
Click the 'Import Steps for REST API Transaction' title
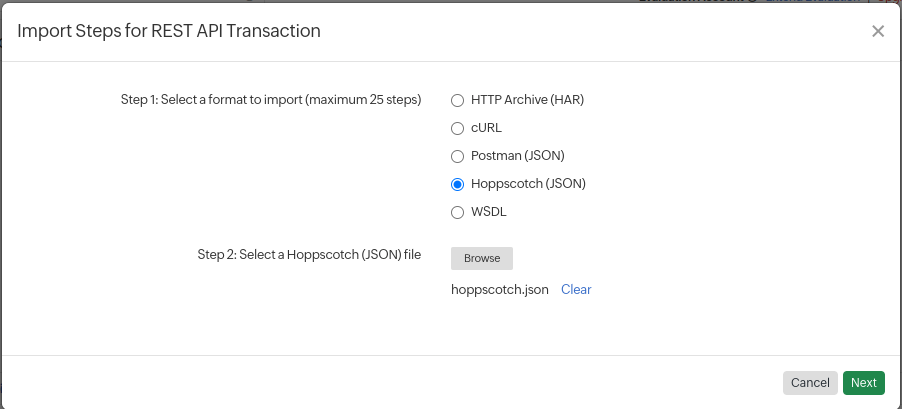[169, 31]
